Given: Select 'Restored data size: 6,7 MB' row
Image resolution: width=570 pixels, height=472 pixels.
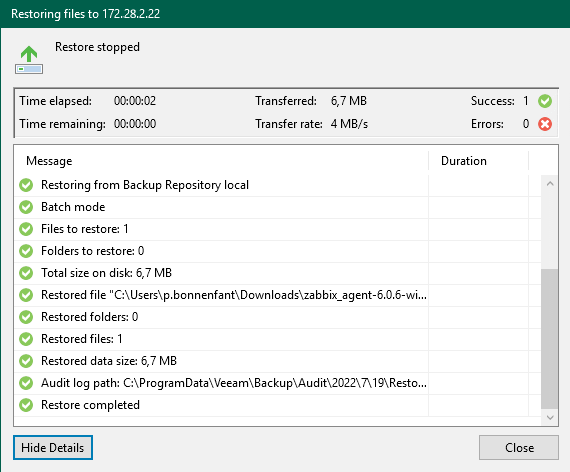Looking at the screenshot, I should click(278, 361).
